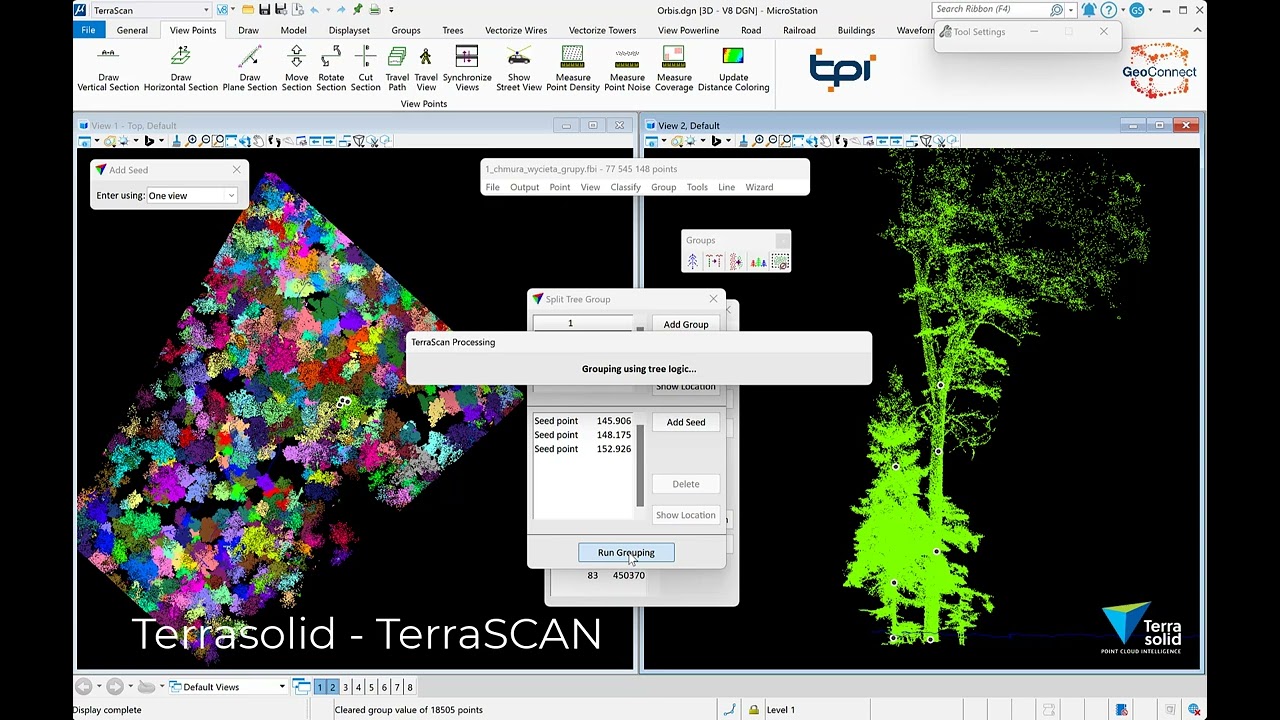Image resolution: width=1280 pixels, height=720 pixels.
Task: Switch to the Trees ribbon tab
Action: click(453, 30)
